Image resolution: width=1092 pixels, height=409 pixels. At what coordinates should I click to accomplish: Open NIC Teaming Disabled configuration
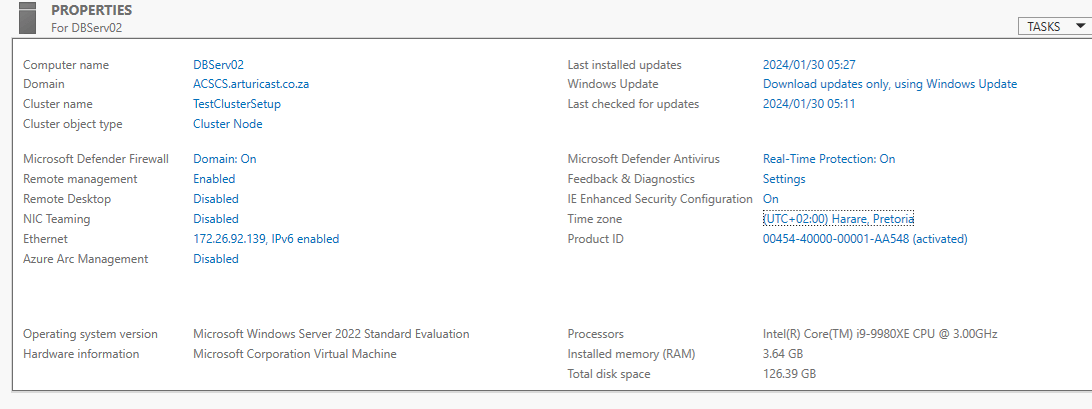tap(216, 219)
